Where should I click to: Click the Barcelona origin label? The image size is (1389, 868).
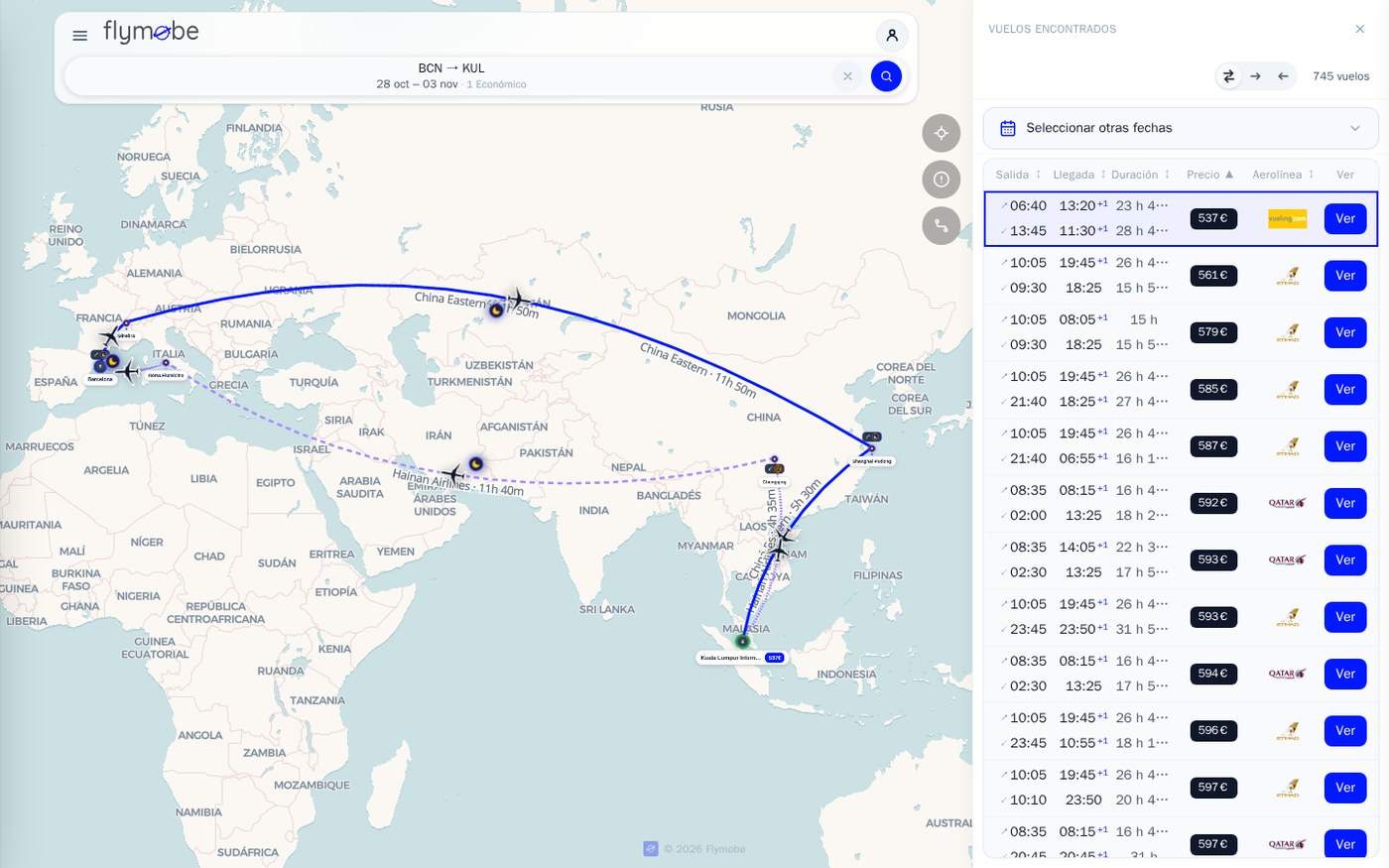coord(100,379)
